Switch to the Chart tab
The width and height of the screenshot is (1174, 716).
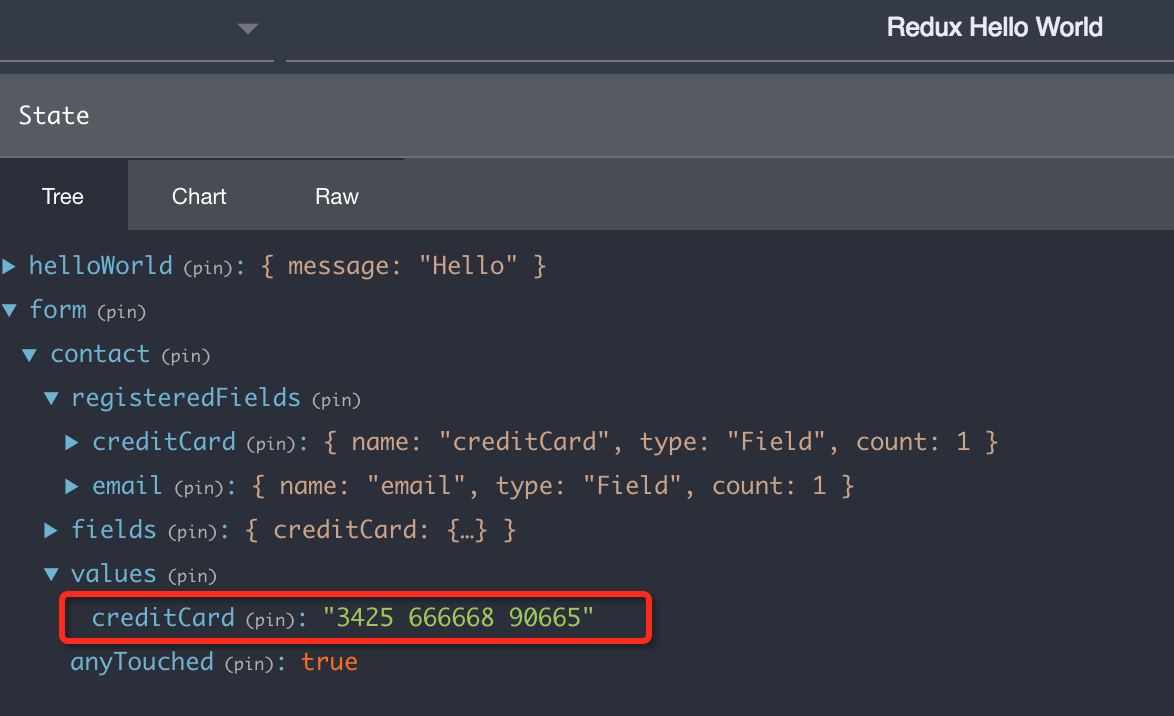tap(198, 196)
